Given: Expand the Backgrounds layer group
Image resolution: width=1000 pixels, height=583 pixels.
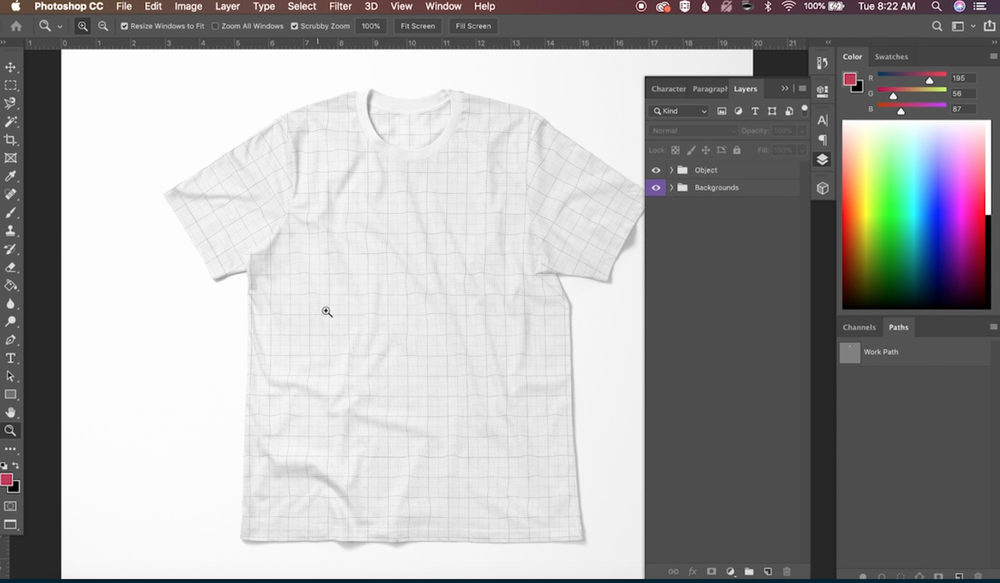Looking at the screenshot, I should tap(671, 188).
